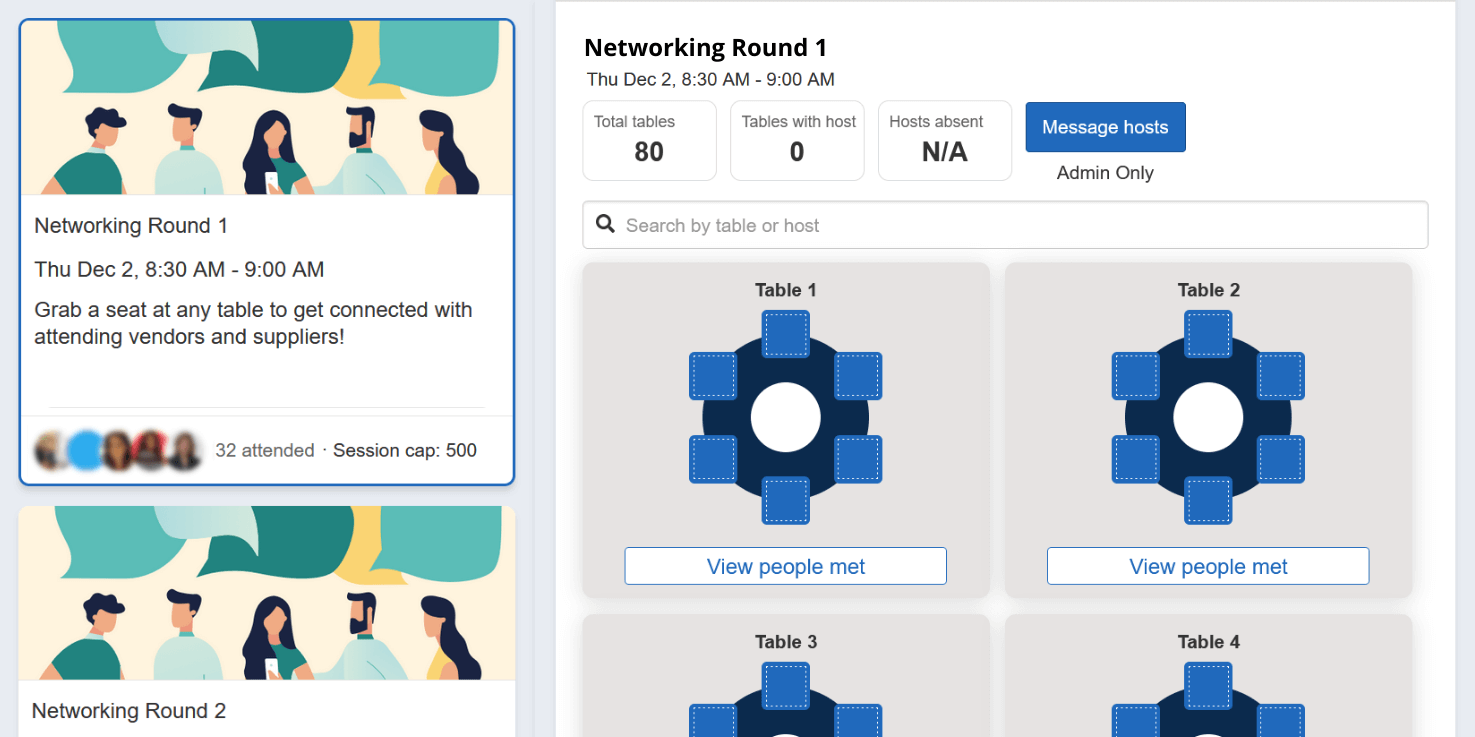
Task: Click the search magnifier icon
Action: (x=606, y=224)
